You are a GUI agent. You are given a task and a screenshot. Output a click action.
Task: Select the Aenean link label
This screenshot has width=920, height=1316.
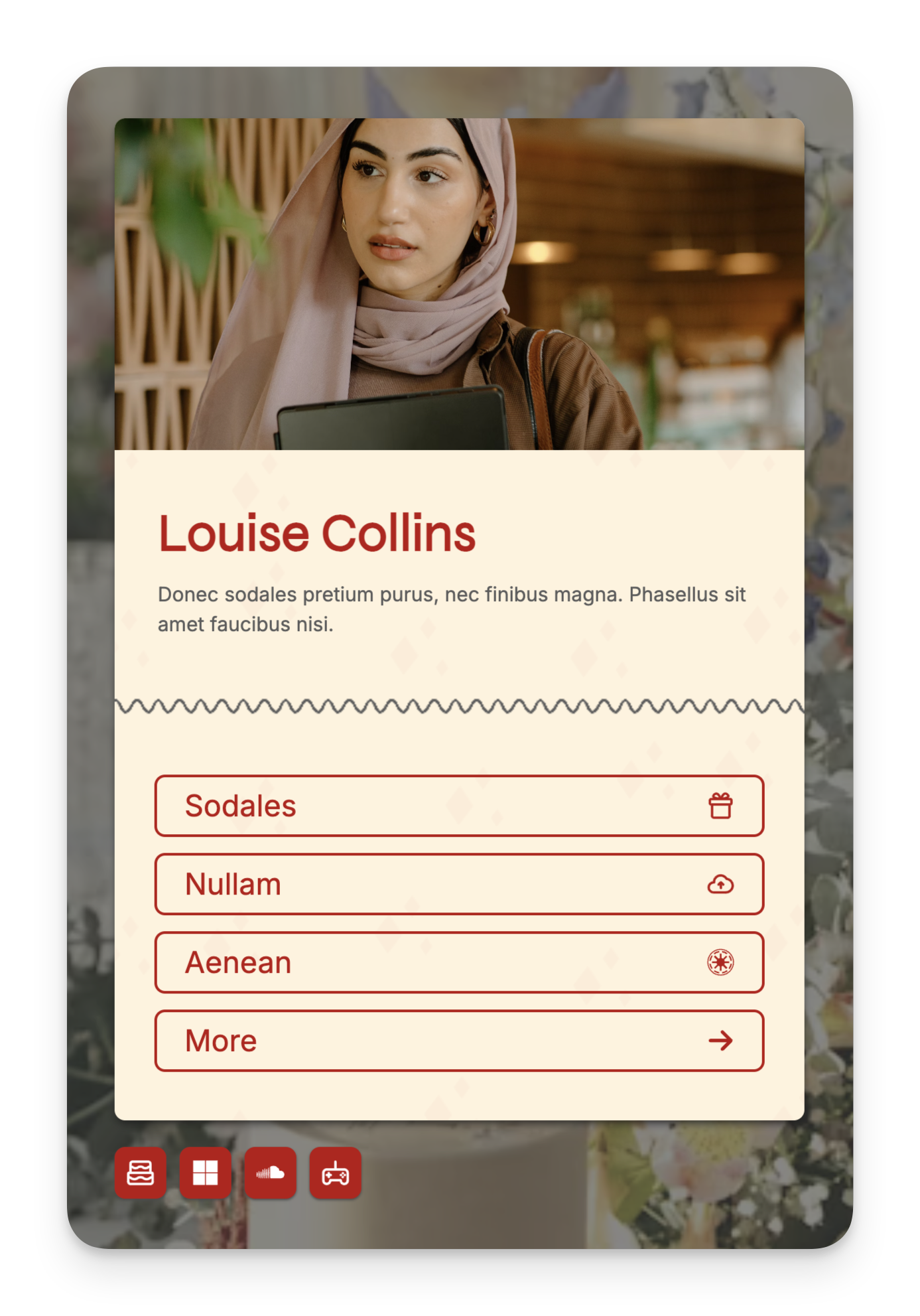(238, 962)
